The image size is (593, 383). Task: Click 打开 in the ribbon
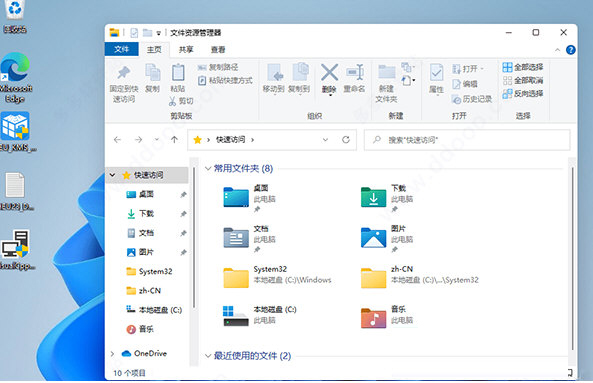467,69
